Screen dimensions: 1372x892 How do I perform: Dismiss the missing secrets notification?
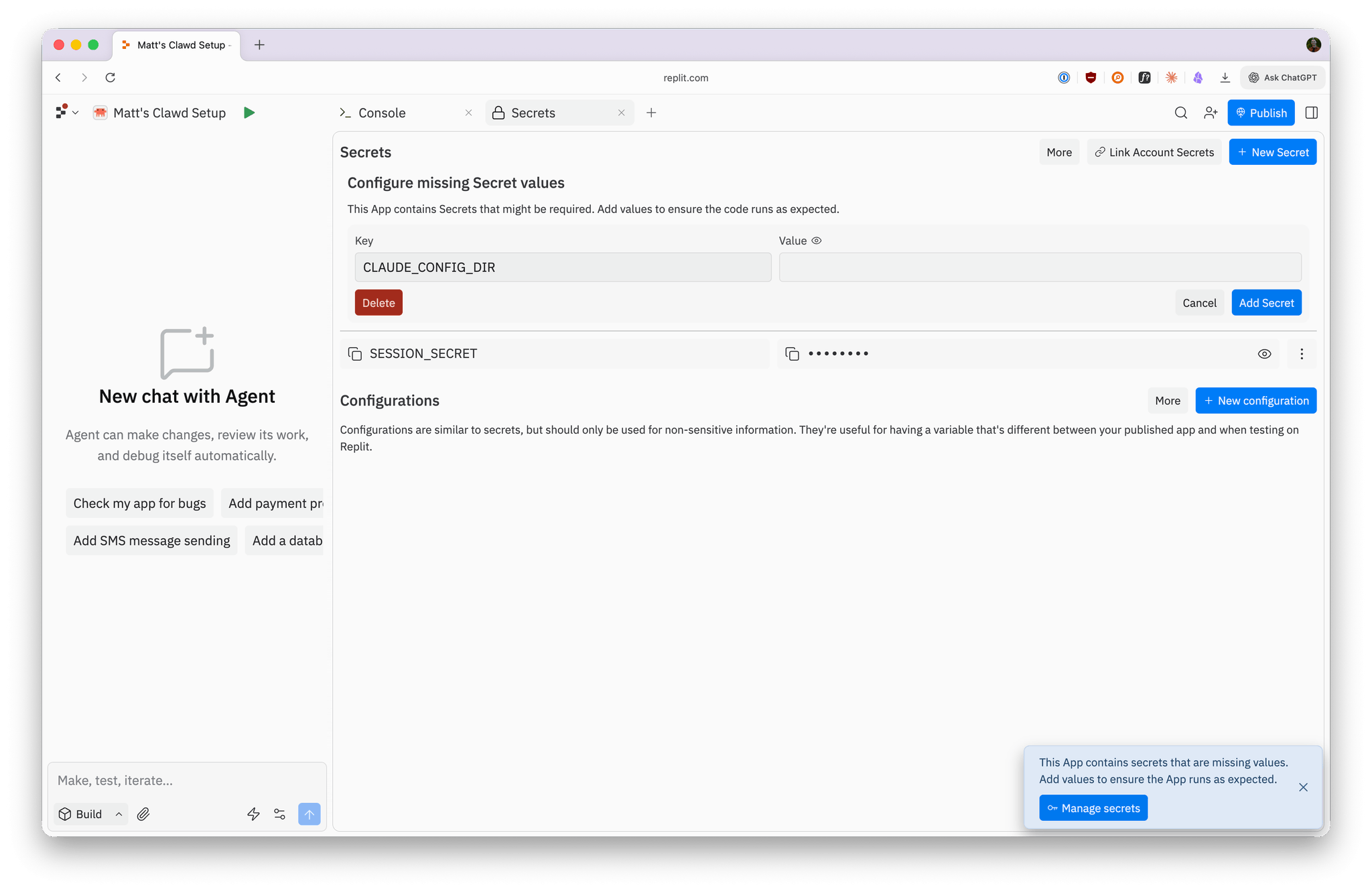[1303, 787]
